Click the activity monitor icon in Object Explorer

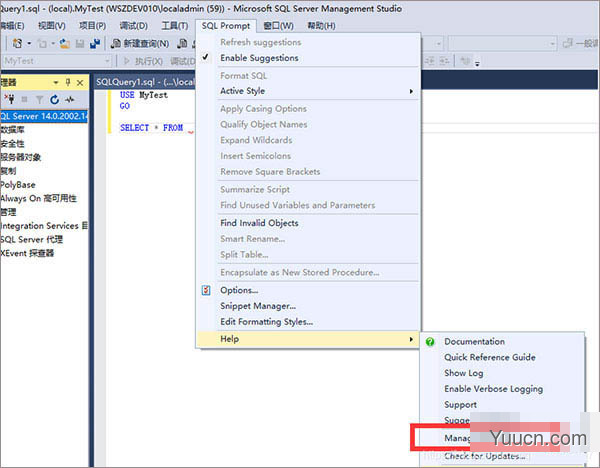pos(69,100)
